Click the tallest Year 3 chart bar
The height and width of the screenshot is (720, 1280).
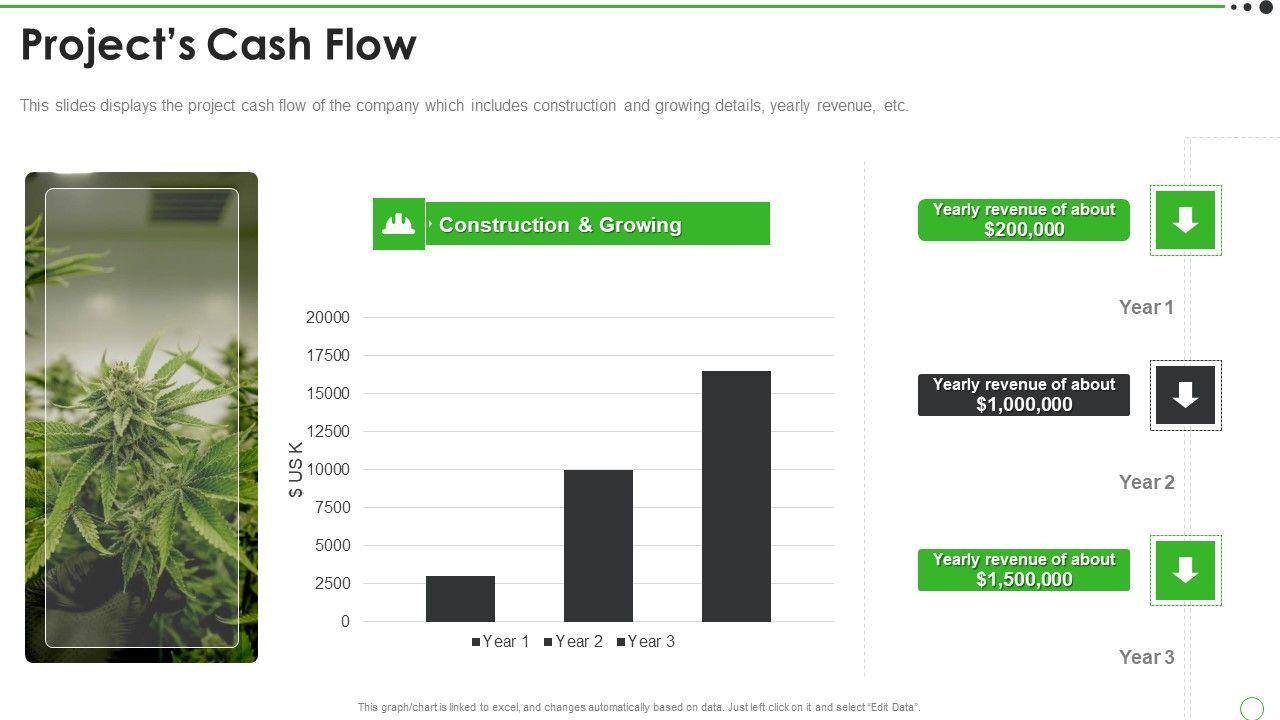pyautogui.click(x=736, y=496)
